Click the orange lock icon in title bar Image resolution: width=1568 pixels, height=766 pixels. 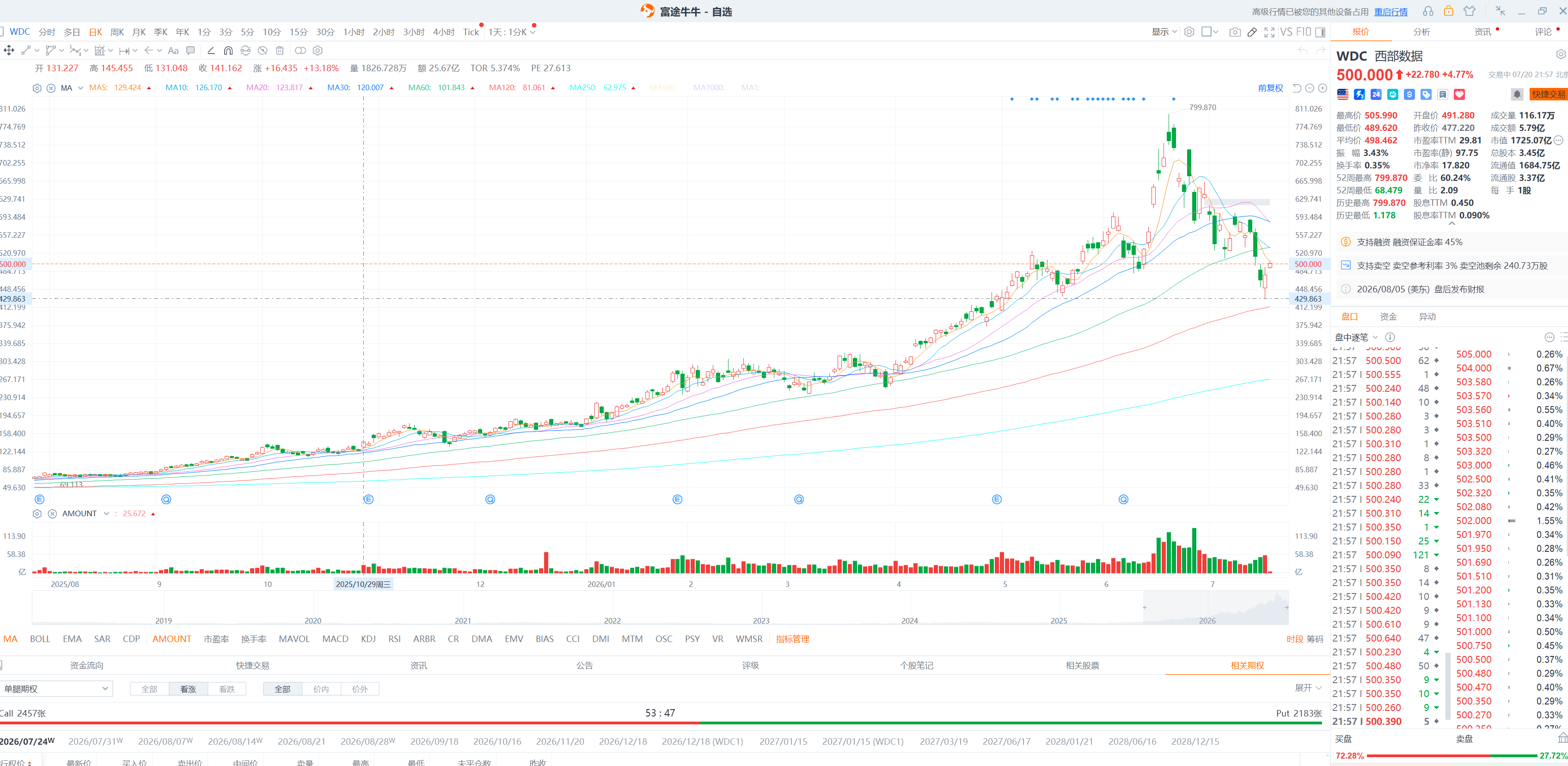pyautogui.click(x=1449, y=12)
